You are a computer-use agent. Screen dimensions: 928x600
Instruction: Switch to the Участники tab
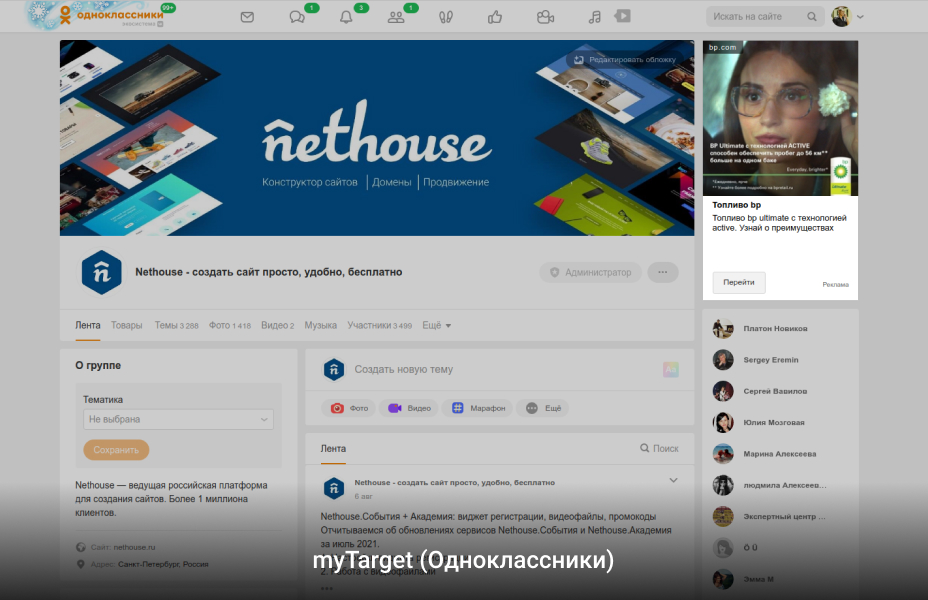point(379,325)
